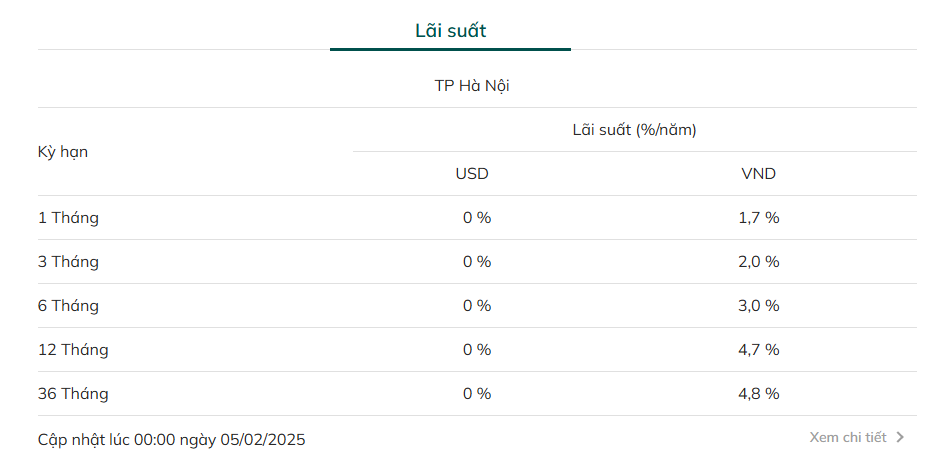
Task: Click the USD rate for 1 Tháng
Action: [x=477, y=218]
